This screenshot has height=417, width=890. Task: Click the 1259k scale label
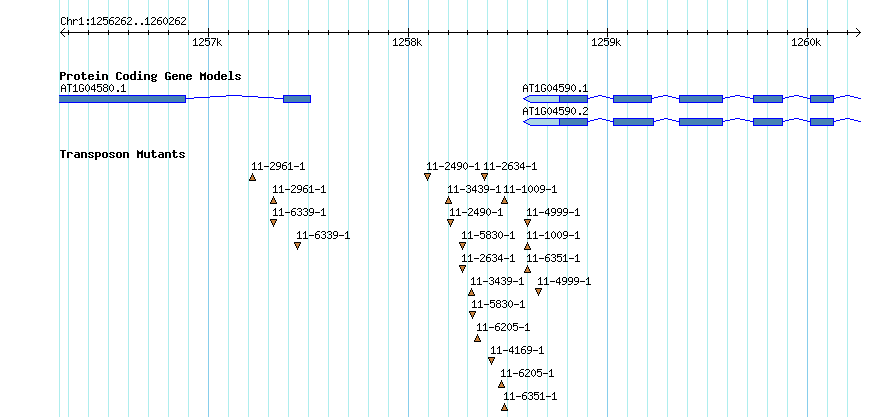(606, 43)
